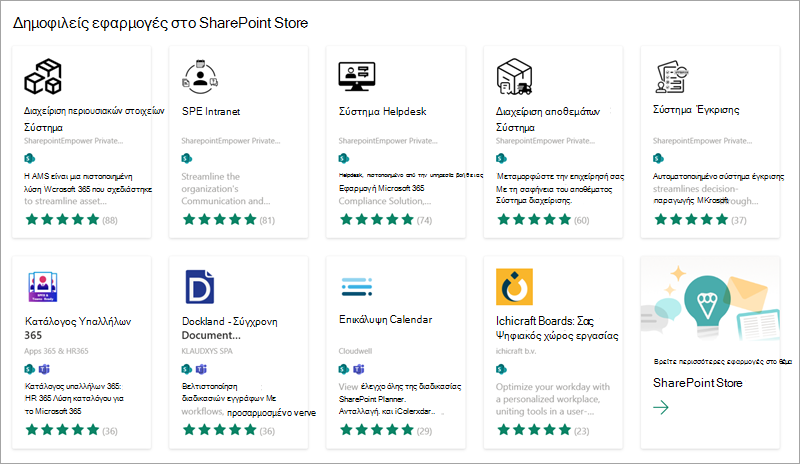Open the Dockland - Σύγχρονη Document title
The height and width of the screenshot is (464, 800).
click(x=230, y=328)
